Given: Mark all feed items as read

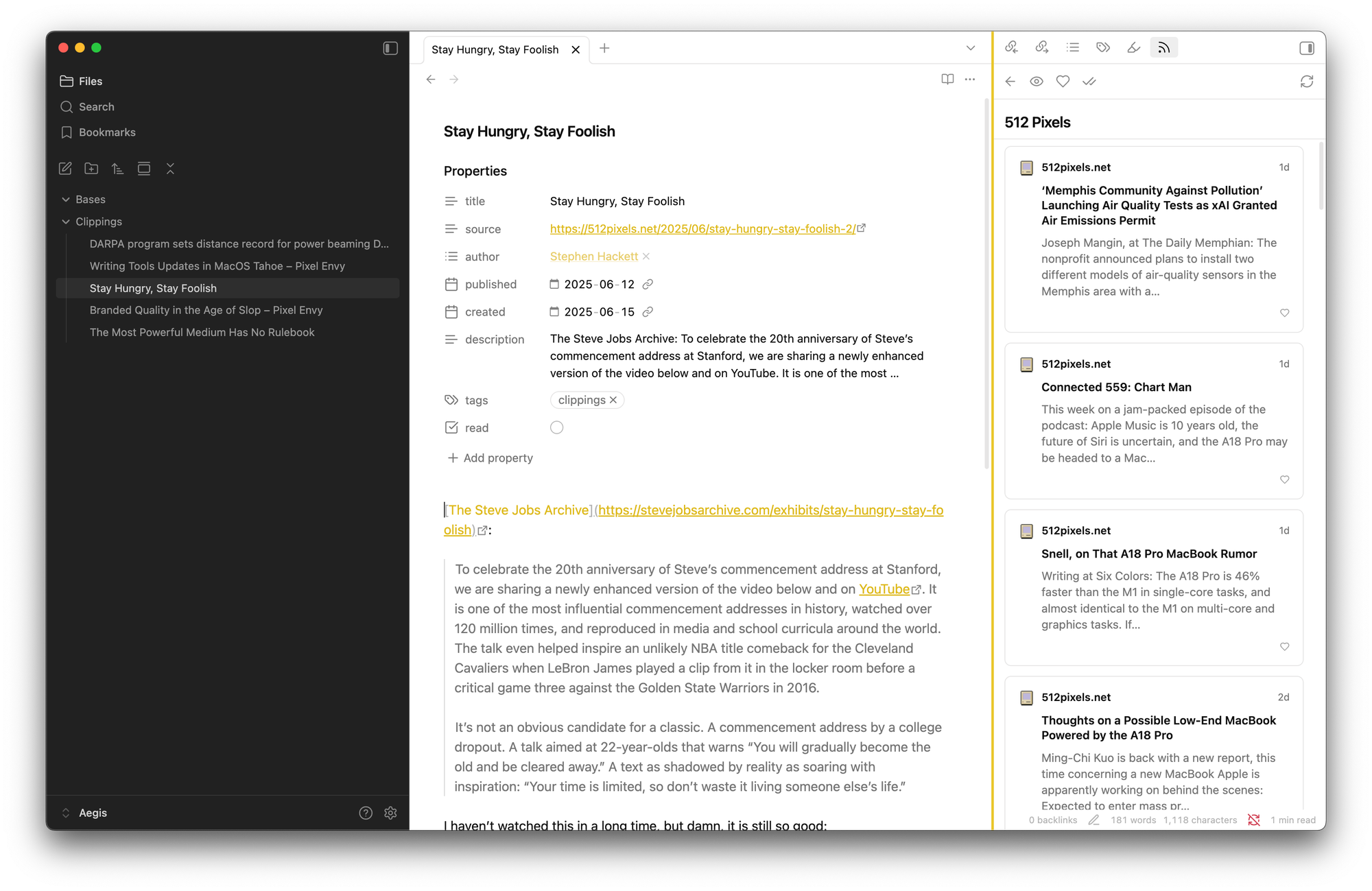Looking at the screenshot, I should tap(1089, 81).
